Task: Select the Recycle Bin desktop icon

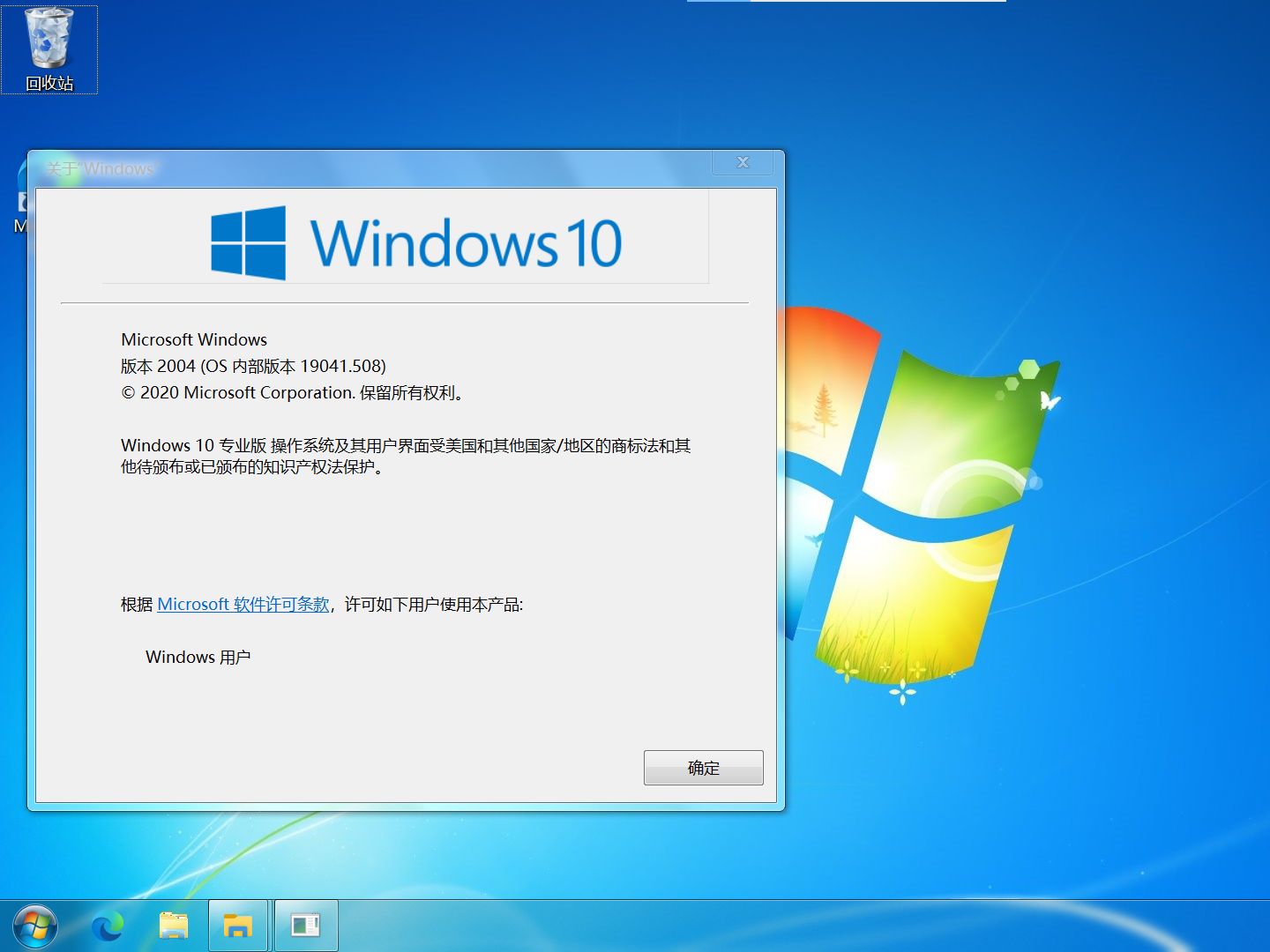Action: tap(49, 49)
